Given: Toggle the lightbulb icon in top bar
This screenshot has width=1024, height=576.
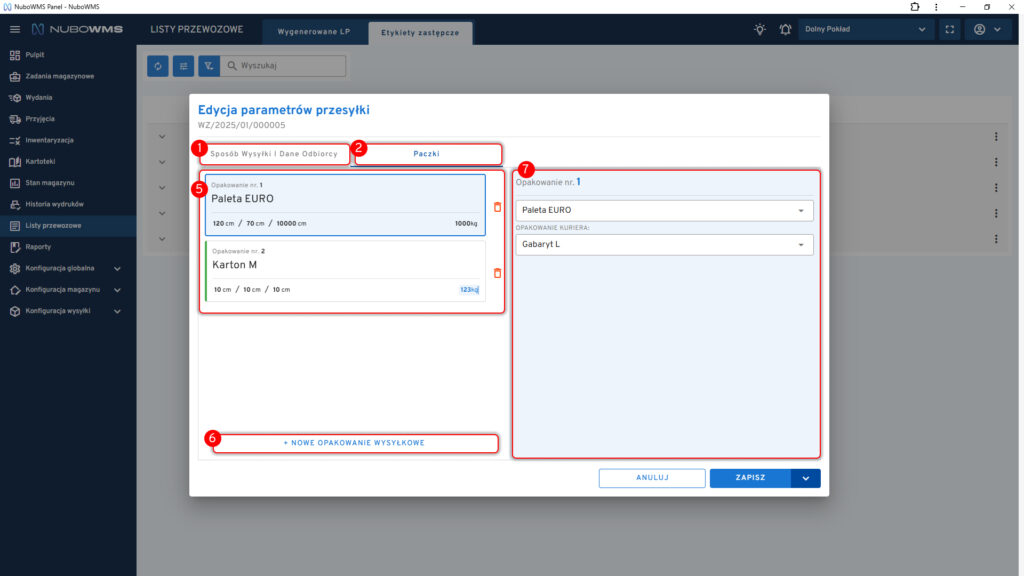Looking at the screenshot, I should click(760, 29).
